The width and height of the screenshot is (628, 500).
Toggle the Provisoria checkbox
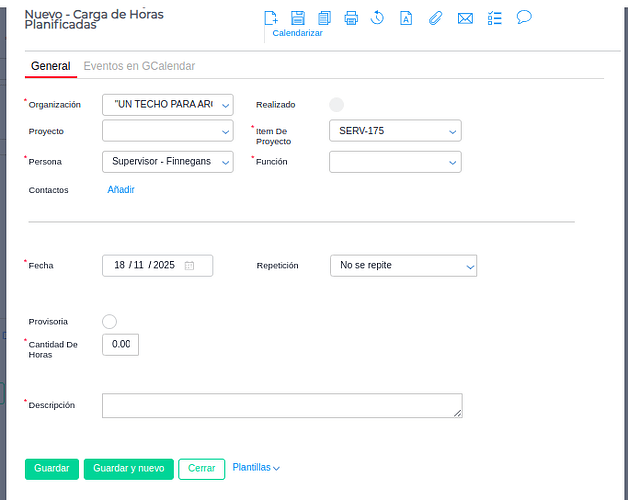tap(110, 321)
